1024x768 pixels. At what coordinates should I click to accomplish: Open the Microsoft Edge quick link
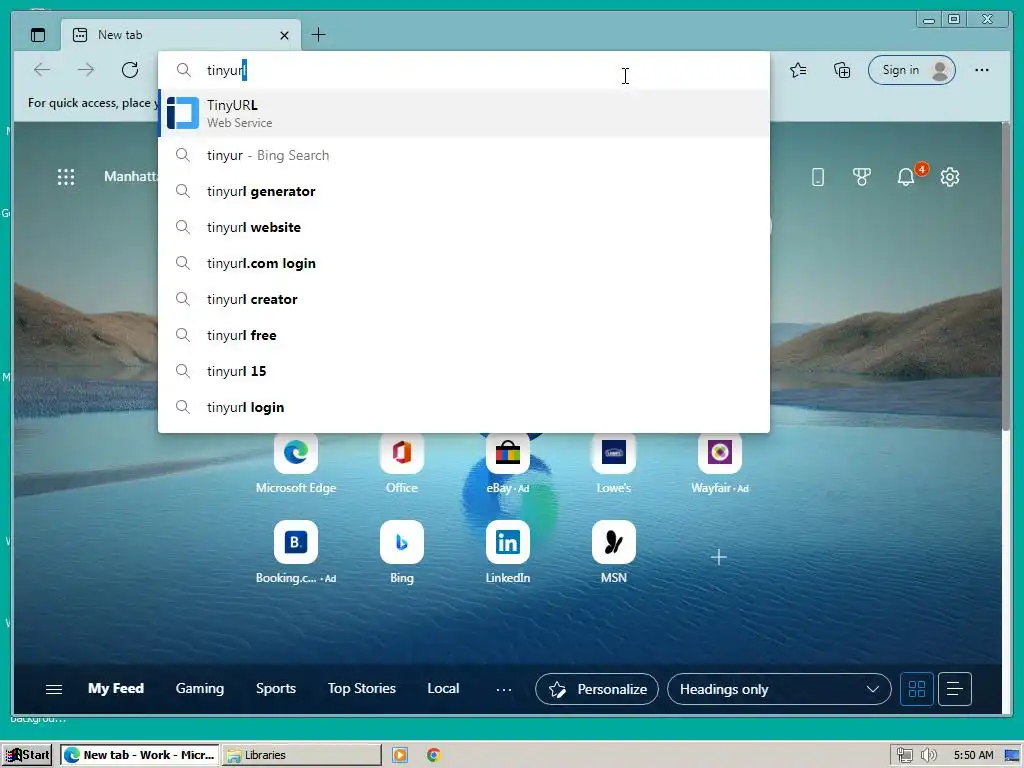296,462
